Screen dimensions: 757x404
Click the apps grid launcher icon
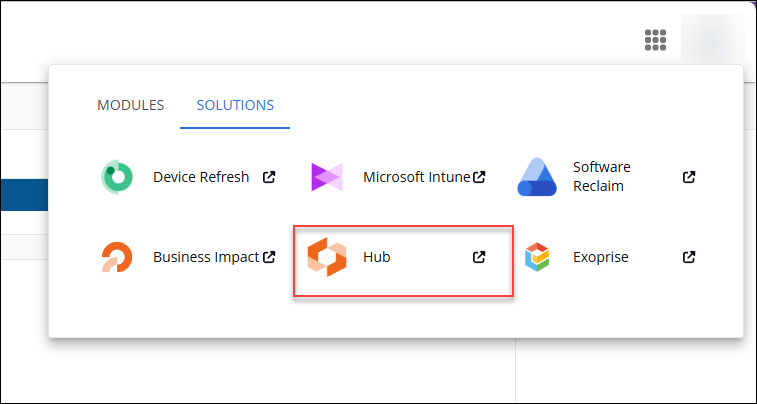[x=655, y=40]
